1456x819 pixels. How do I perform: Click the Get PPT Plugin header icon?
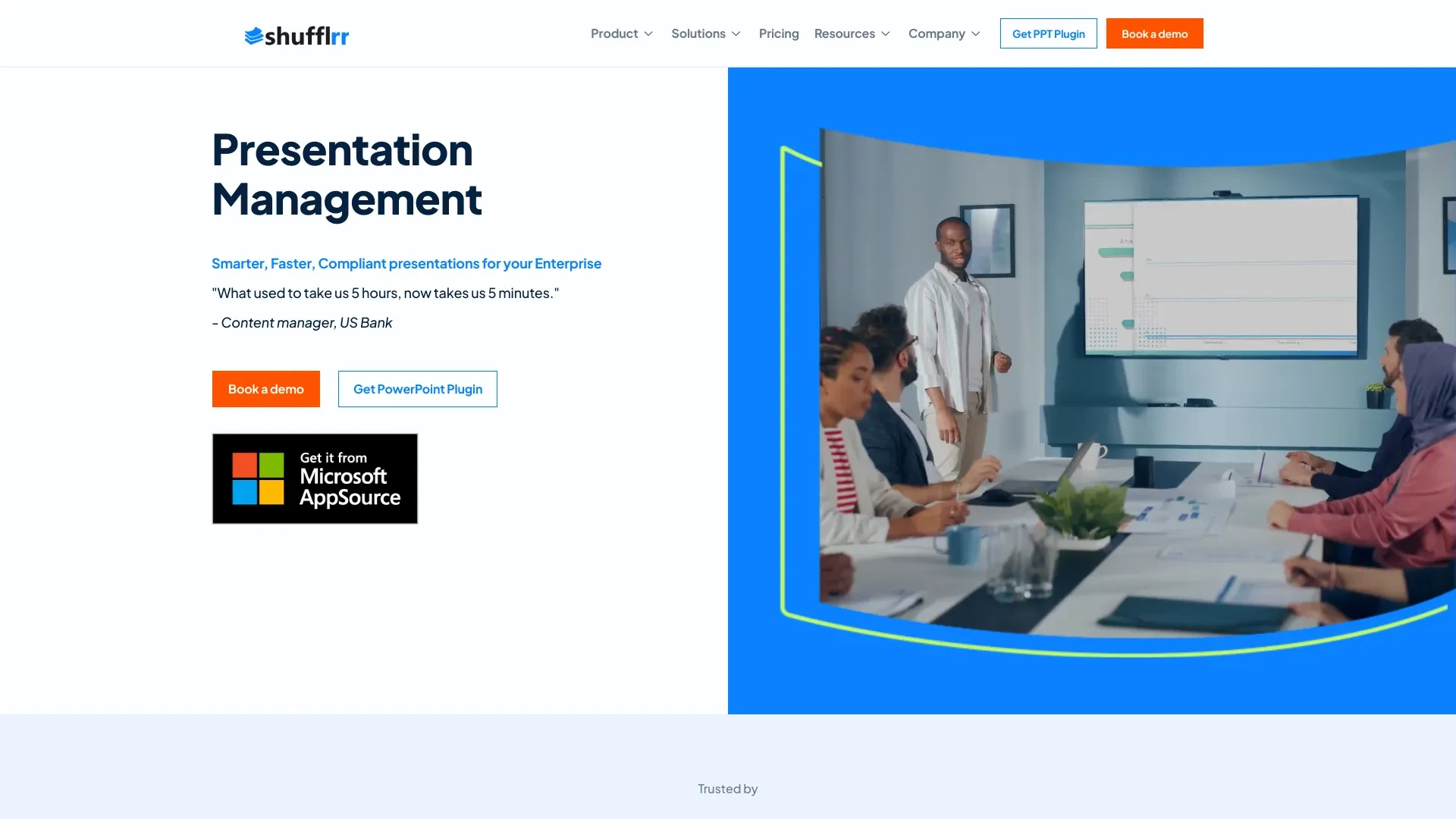pyautogui.click(x=1048, y=33)
